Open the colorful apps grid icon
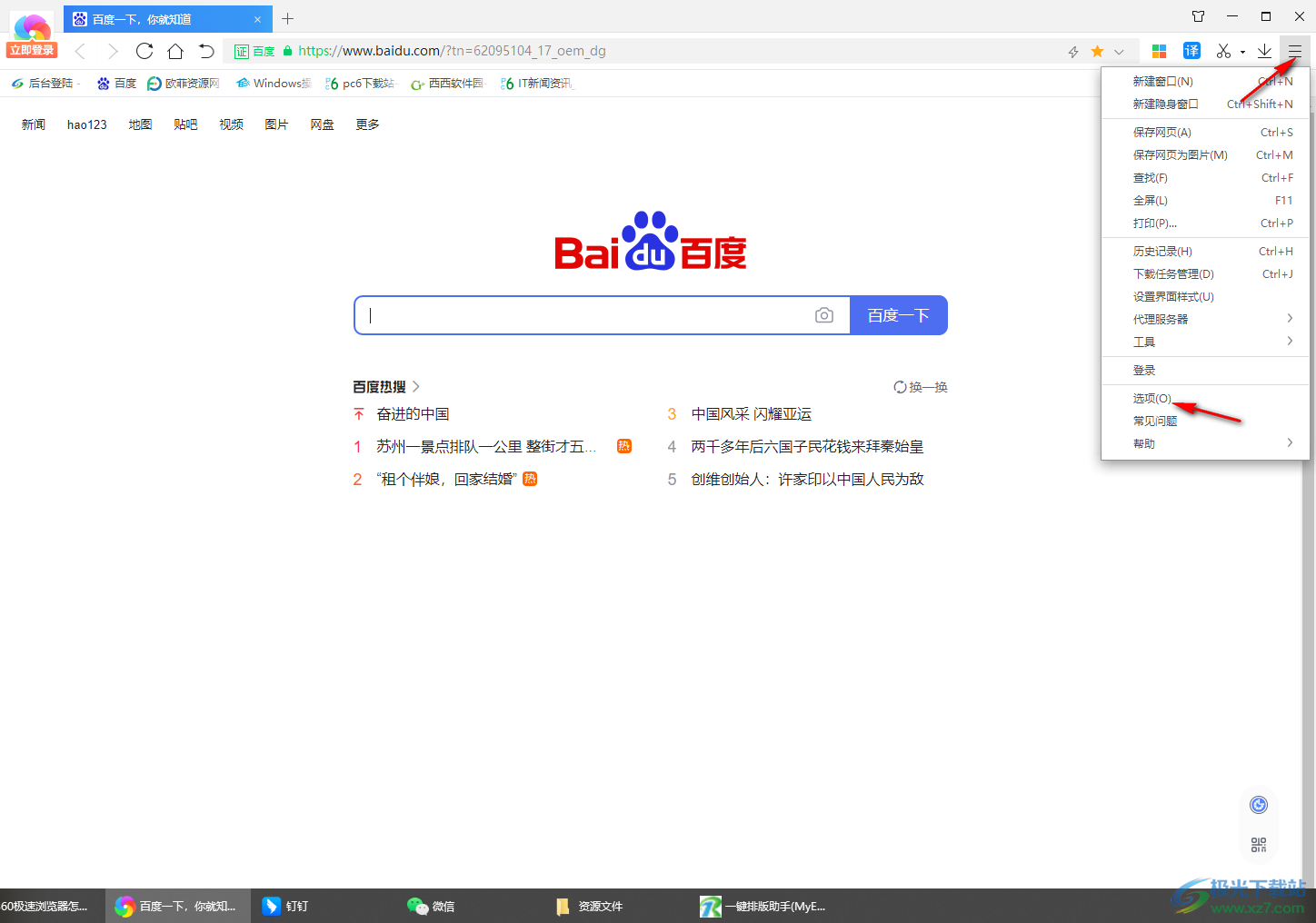1316x923 pixels. pyautogui.click(x=1159, y=51)
